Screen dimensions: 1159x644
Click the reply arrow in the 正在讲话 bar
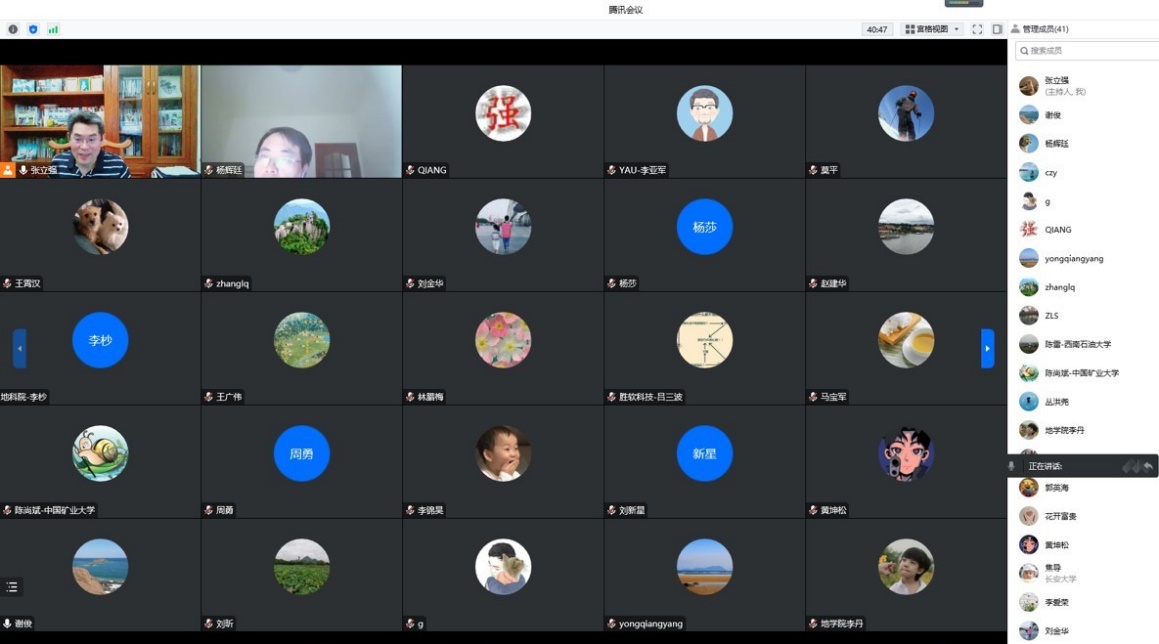pyautogui.click(x=1148, y=466)
